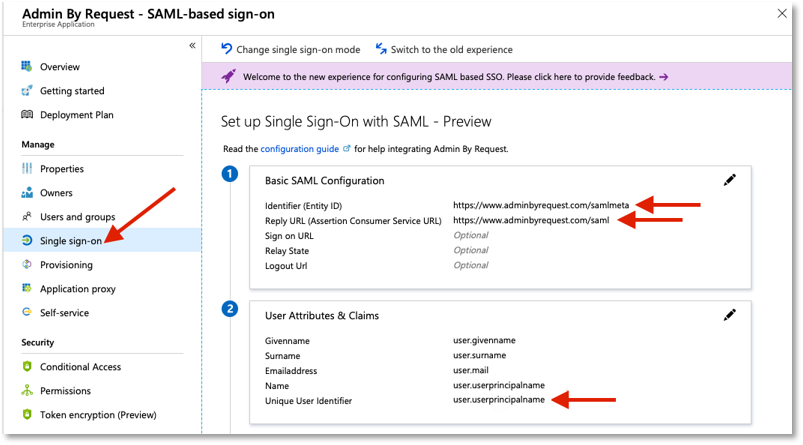Click the Getting started icon
The height and width of the screenshot is (445, 803).
click(x=27, y=91)
